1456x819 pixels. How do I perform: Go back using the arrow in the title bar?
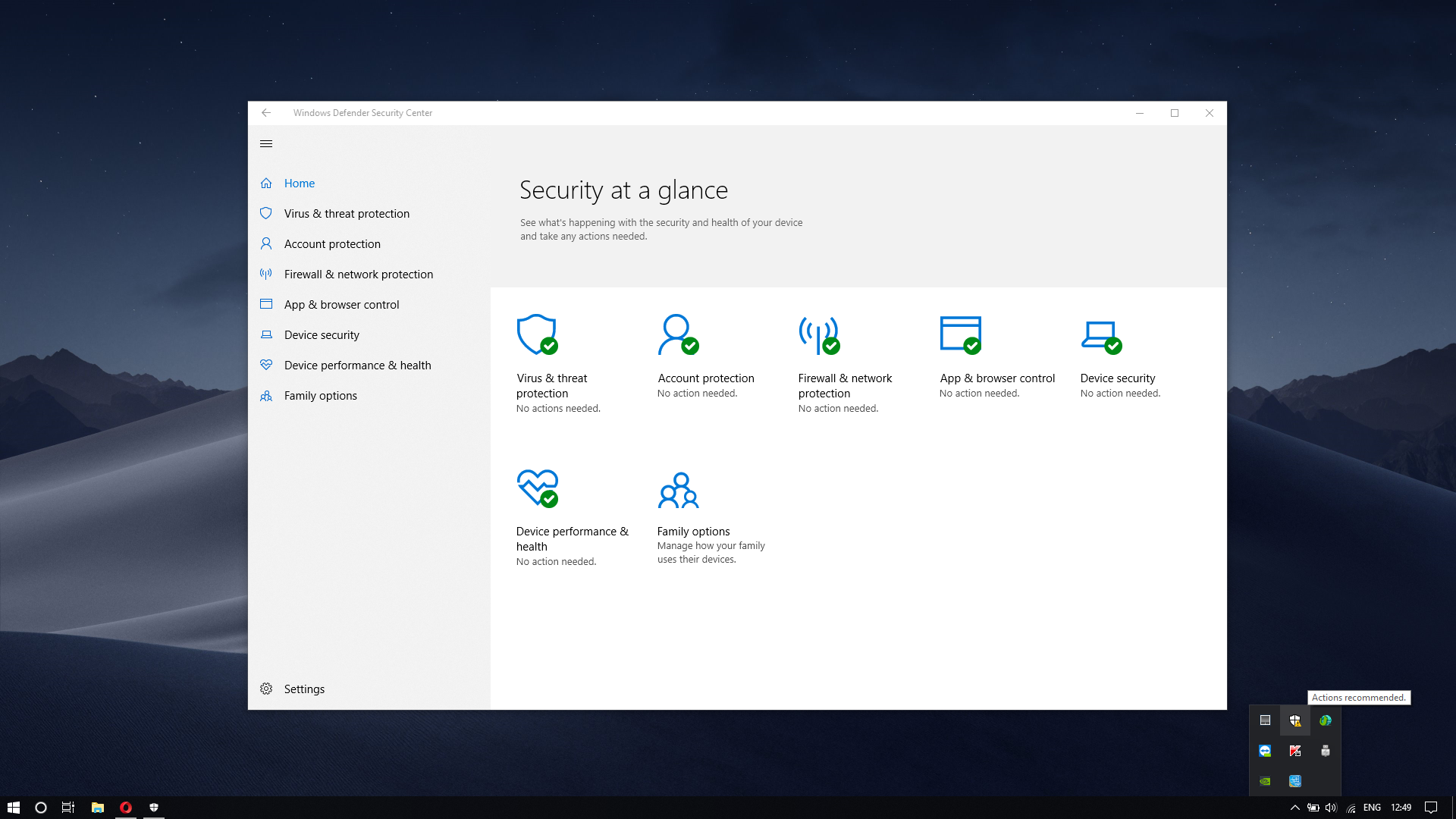(266, 113)
